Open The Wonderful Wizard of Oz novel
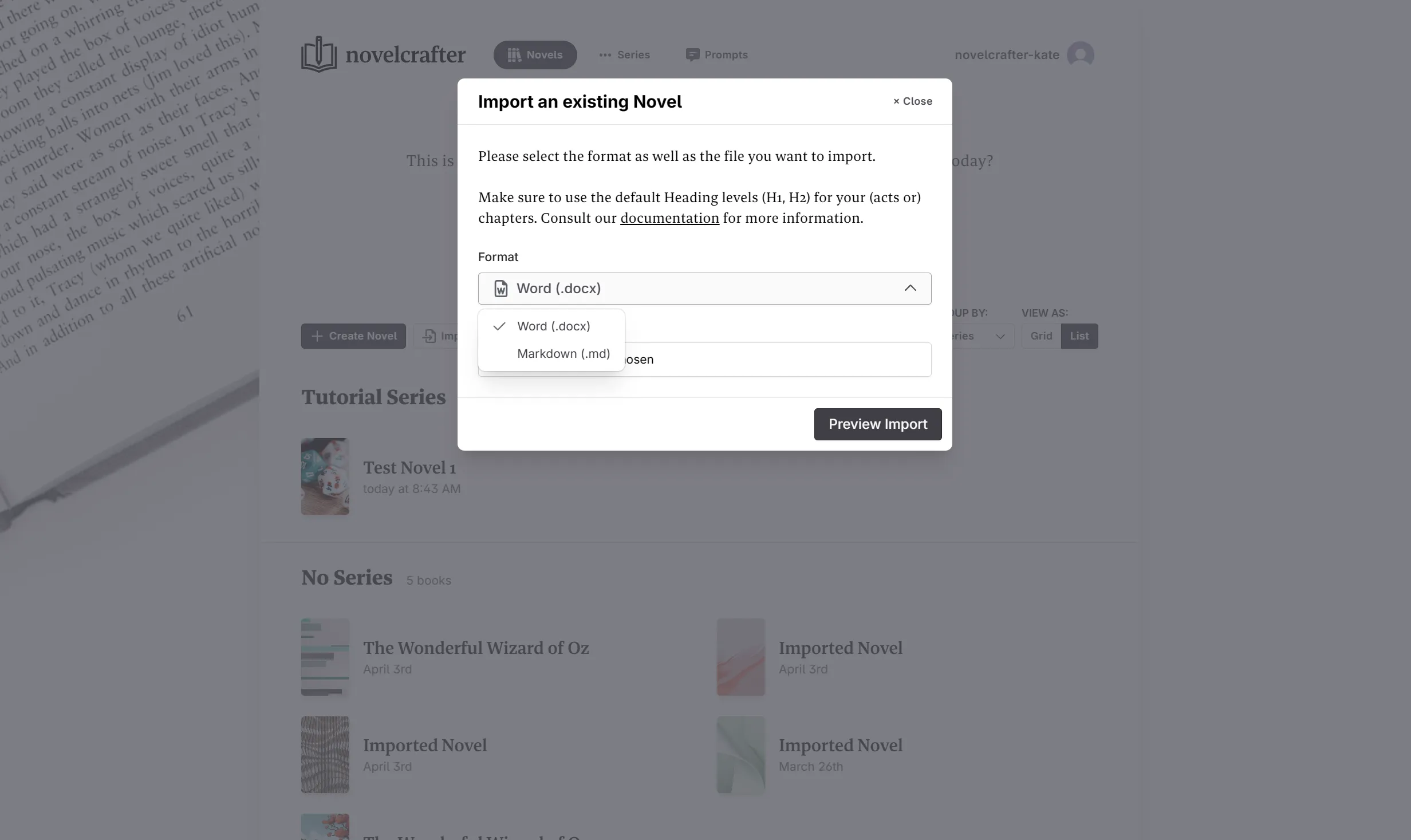The height and width of the screenshot is (840, 1411). click(x=475, y=648)
